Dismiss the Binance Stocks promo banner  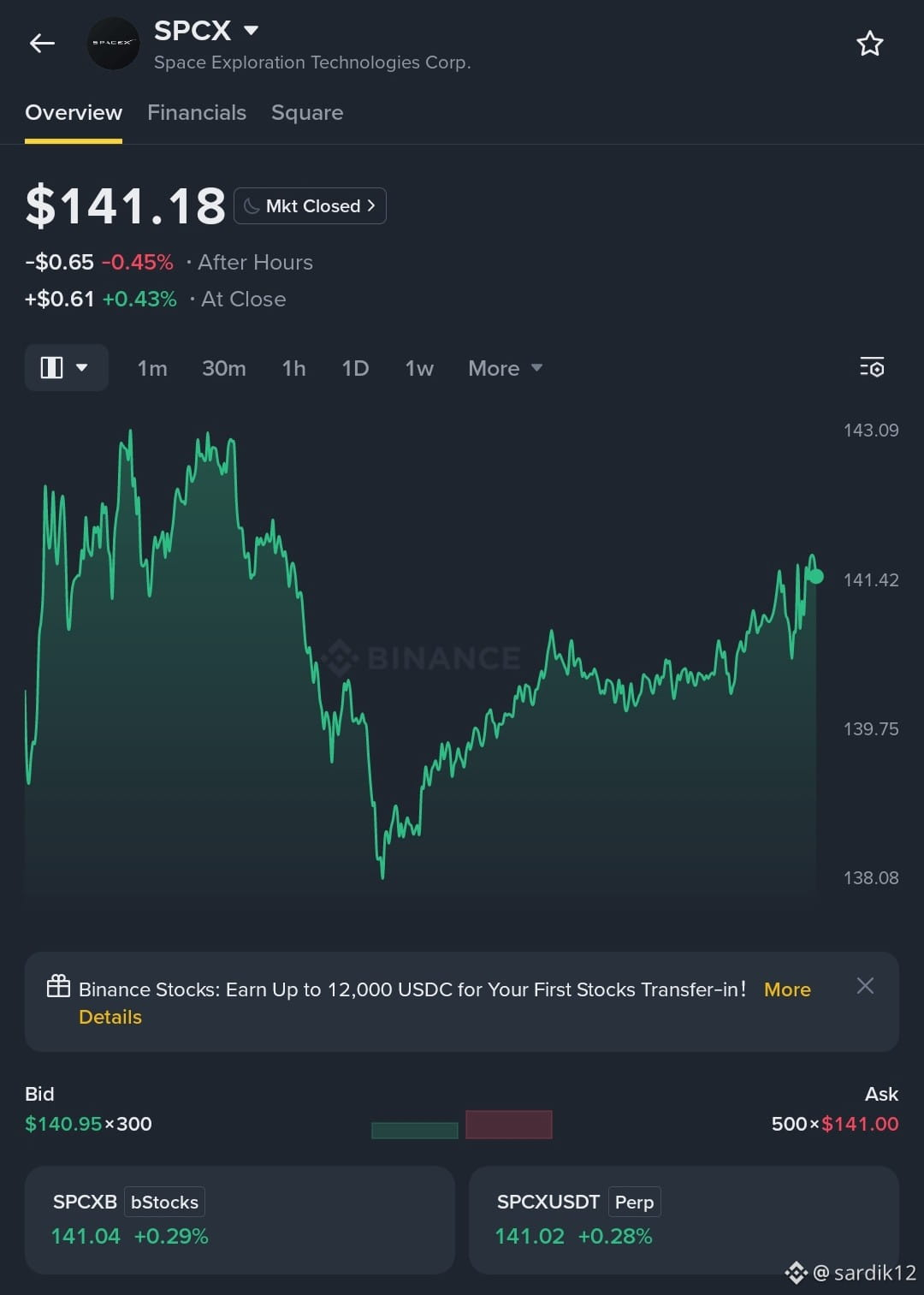pos(865,986)
